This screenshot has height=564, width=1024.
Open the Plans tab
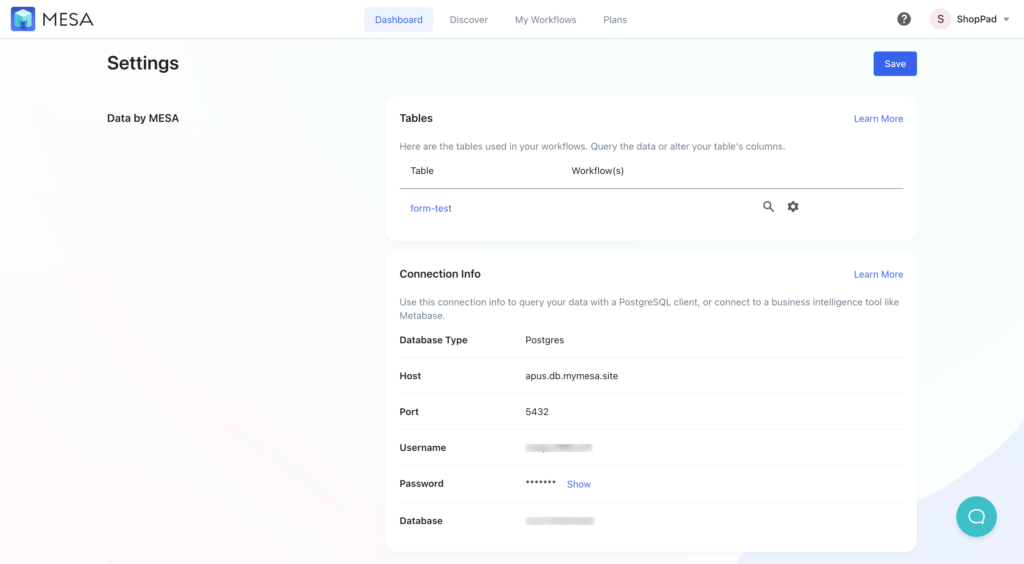(615, 20)
